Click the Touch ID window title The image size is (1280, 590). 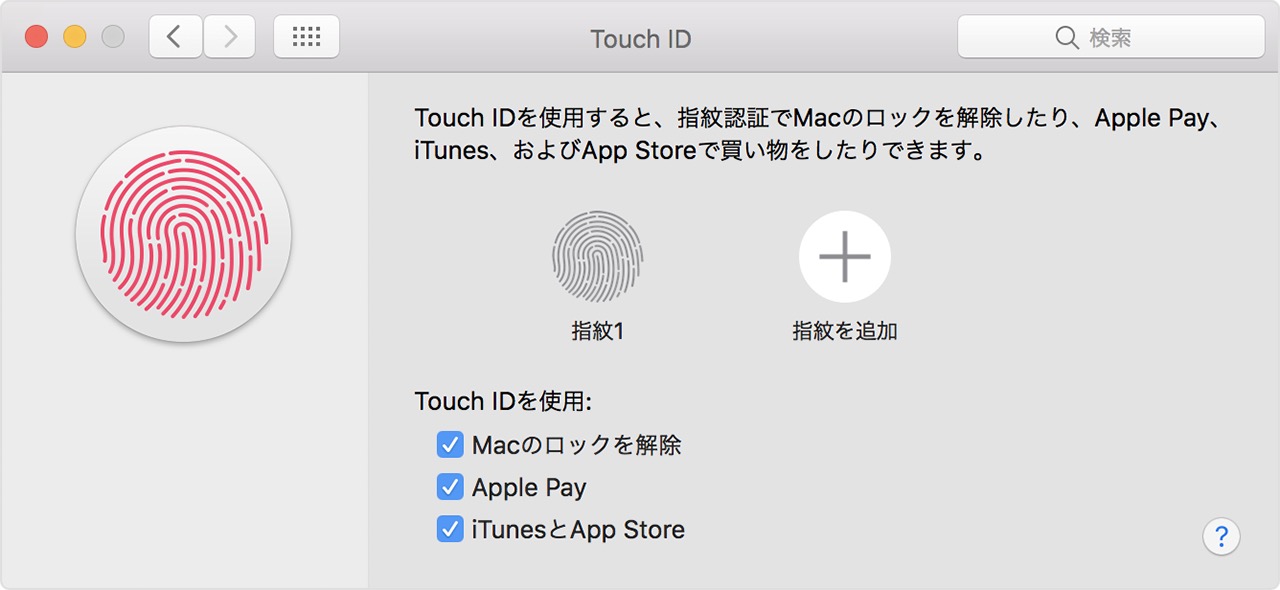(x=640, y=39)
